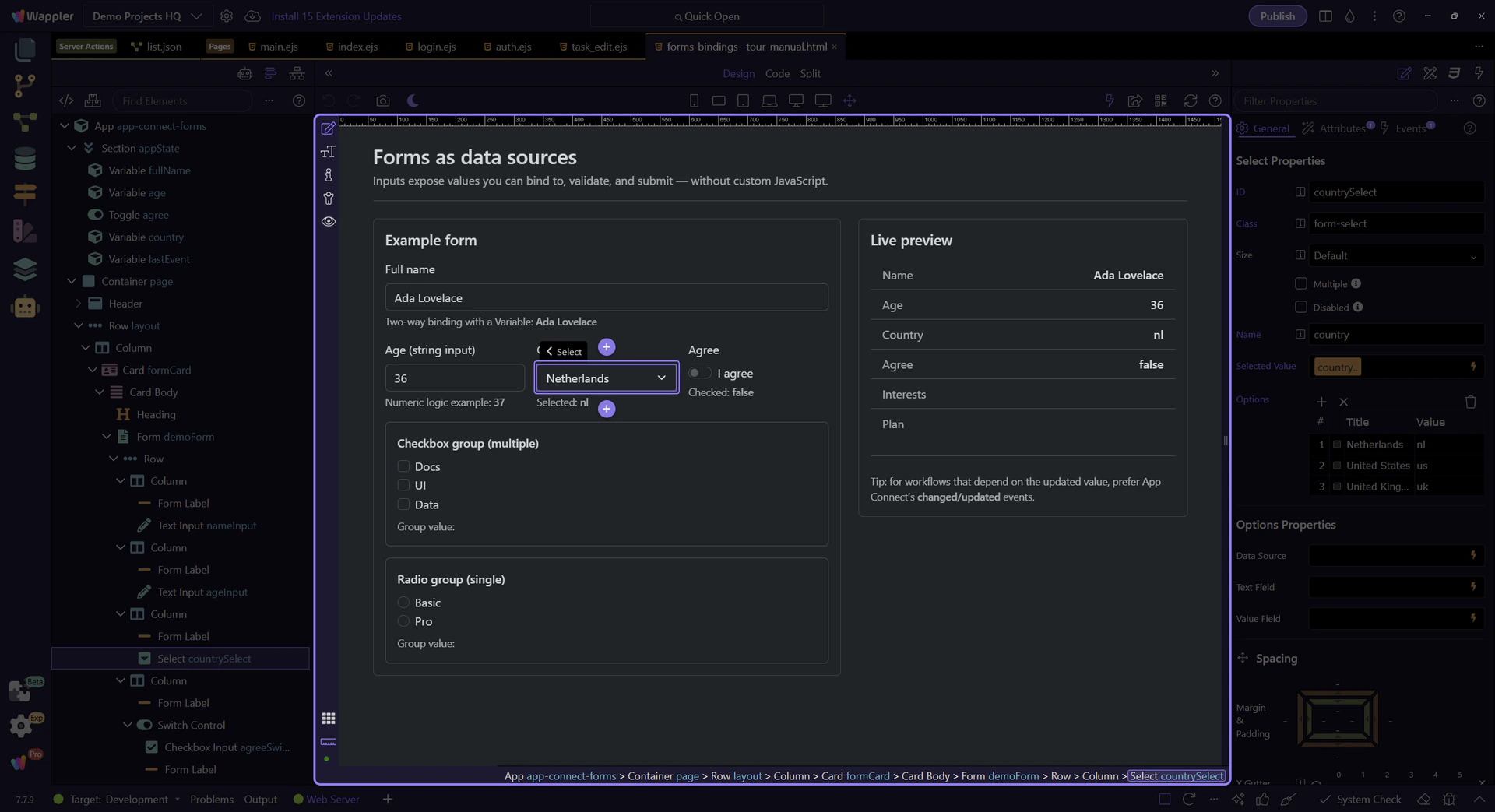This screenshot has width=1495, height=812.
Task: Click the camera screenshot icon in toolbar
Action: [382, 100]
